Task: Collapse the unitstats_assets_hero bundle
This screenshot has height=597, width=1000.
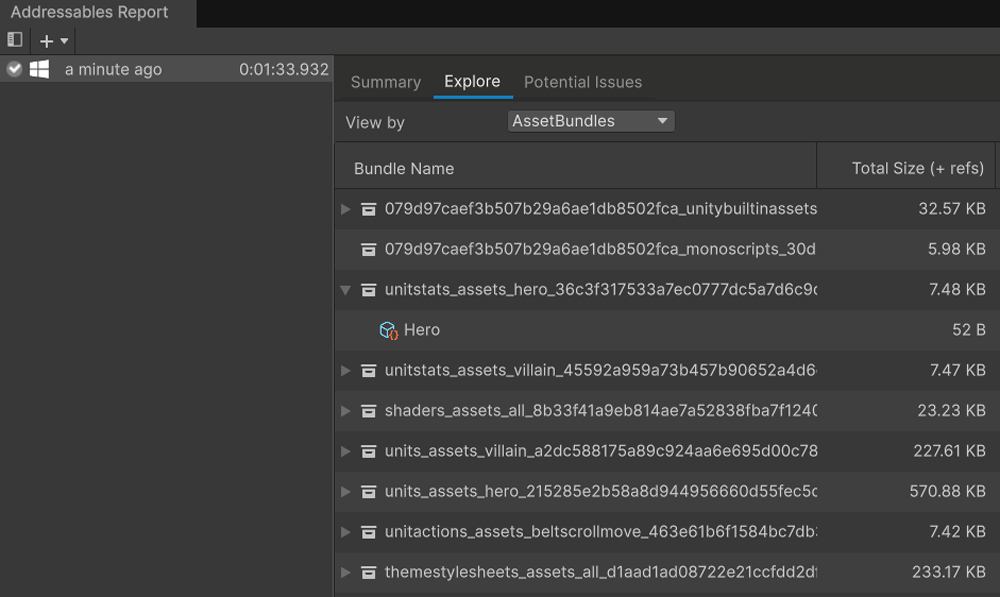Action: tap(346, 290)
